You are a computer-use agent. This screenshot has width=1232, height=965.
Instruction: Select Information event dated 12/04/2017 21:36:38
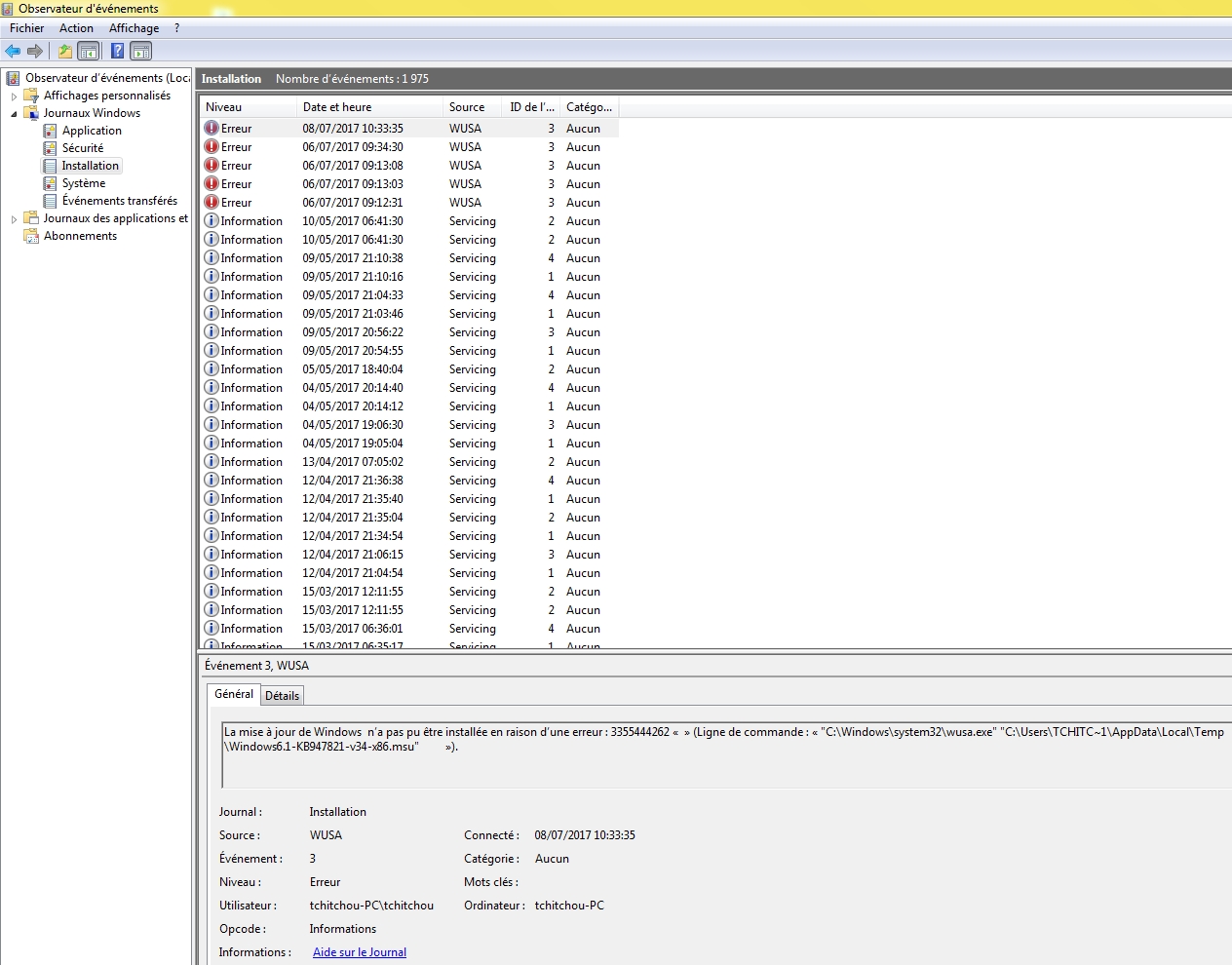point(409,481)
